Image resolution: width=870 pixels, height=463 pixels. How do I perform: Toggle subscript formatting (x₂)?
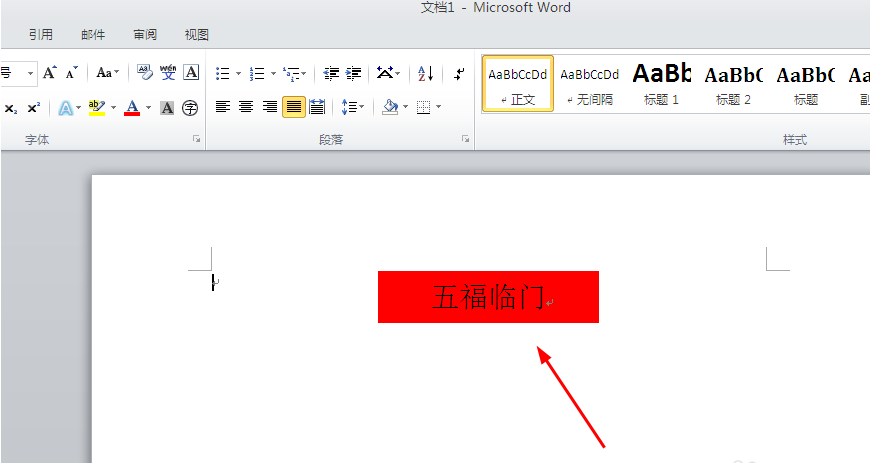coord(11,108)
